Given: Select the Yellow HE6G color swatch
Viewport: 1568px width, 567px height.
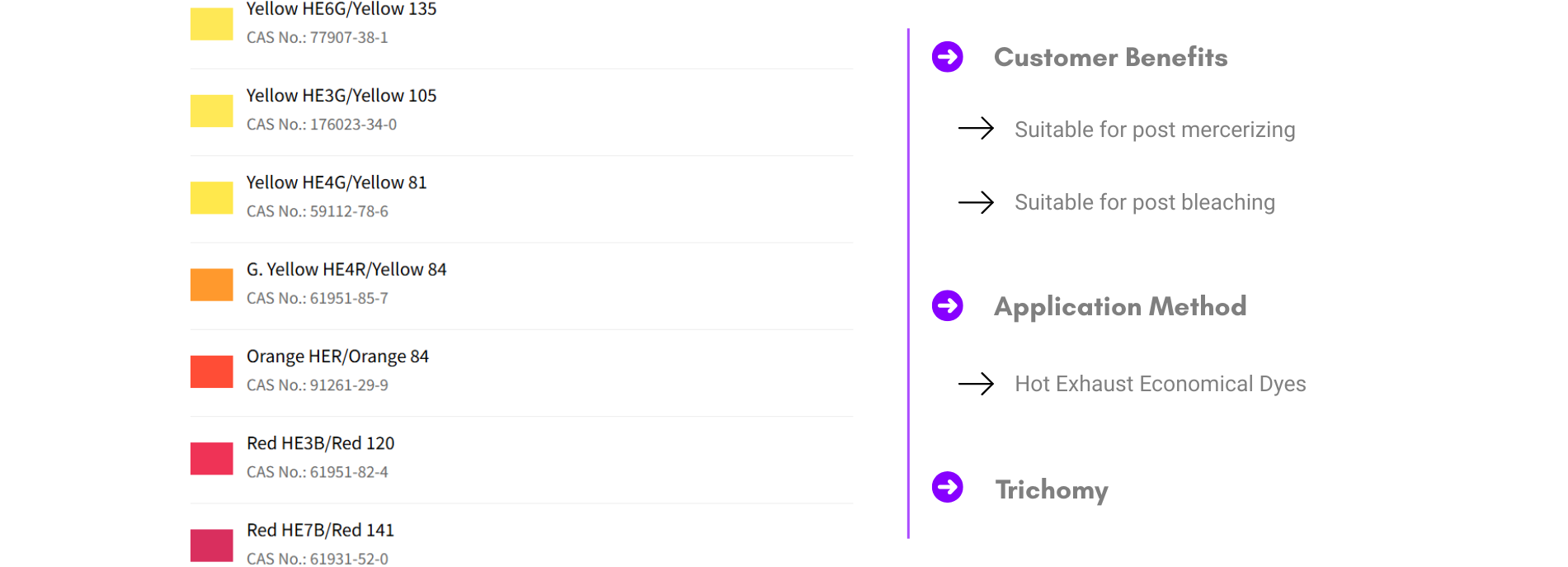Looking at the screenshot, I should pos(212,24).
